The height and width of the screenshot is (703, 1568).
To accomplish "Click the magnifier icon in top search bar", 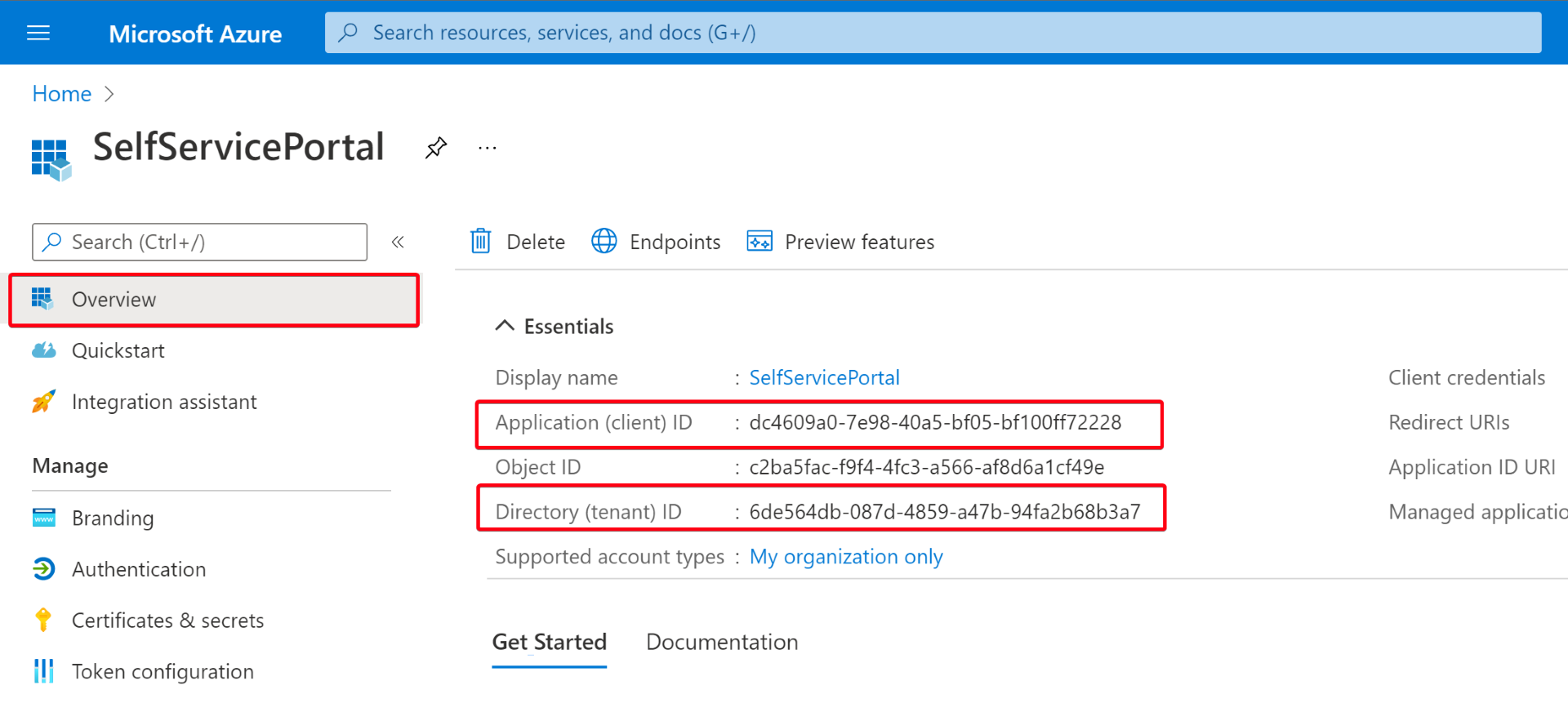I will (x=349, y=33).
